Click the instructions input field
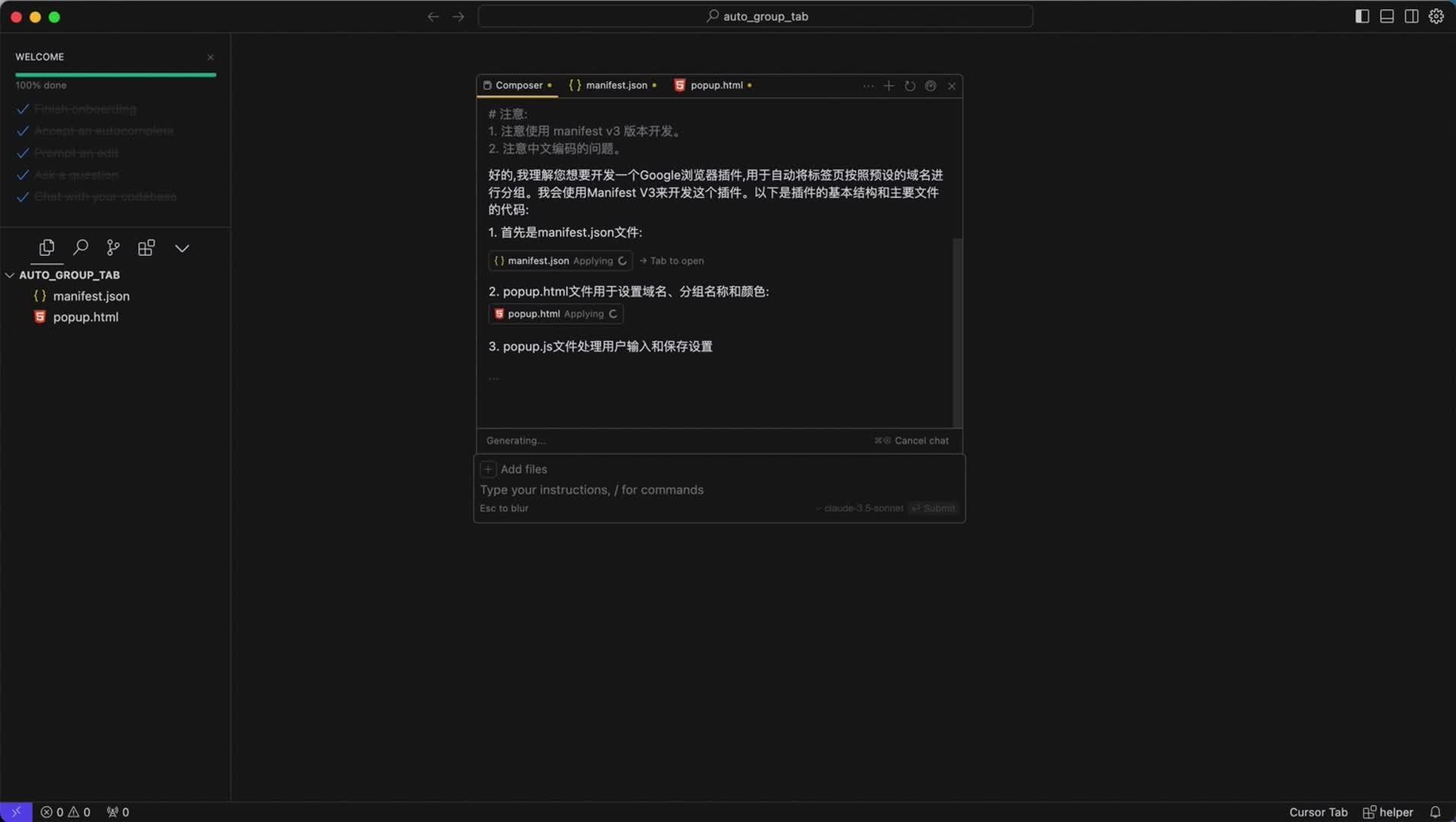This screenshot has height=822, width=1456. (x=592, y=489)
